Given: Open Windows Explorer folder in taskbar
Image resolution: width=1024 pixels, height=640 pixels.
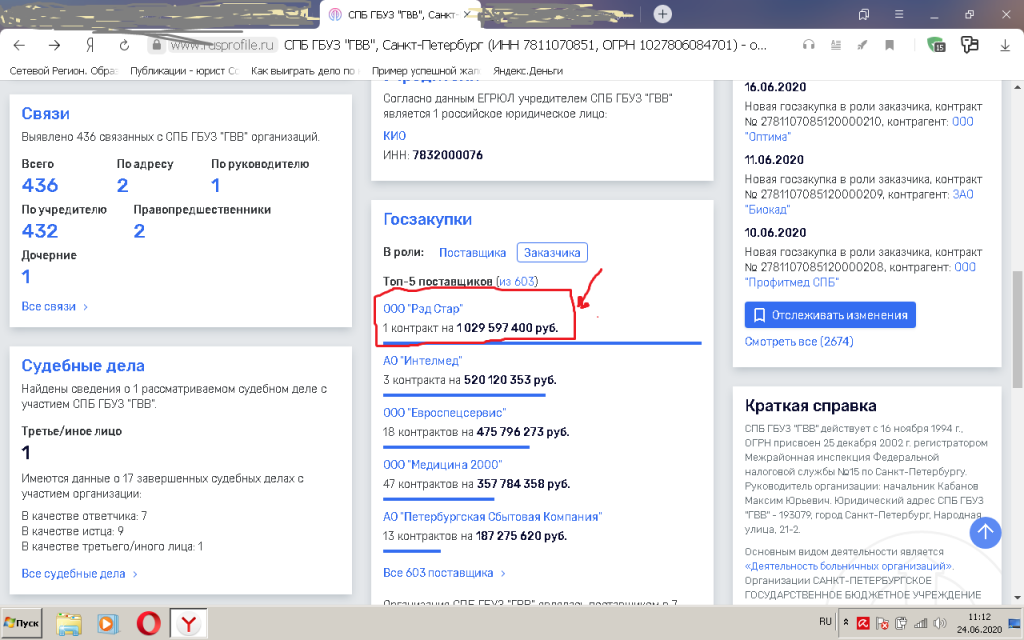Looking at the screenshot, I should [69, 623].
